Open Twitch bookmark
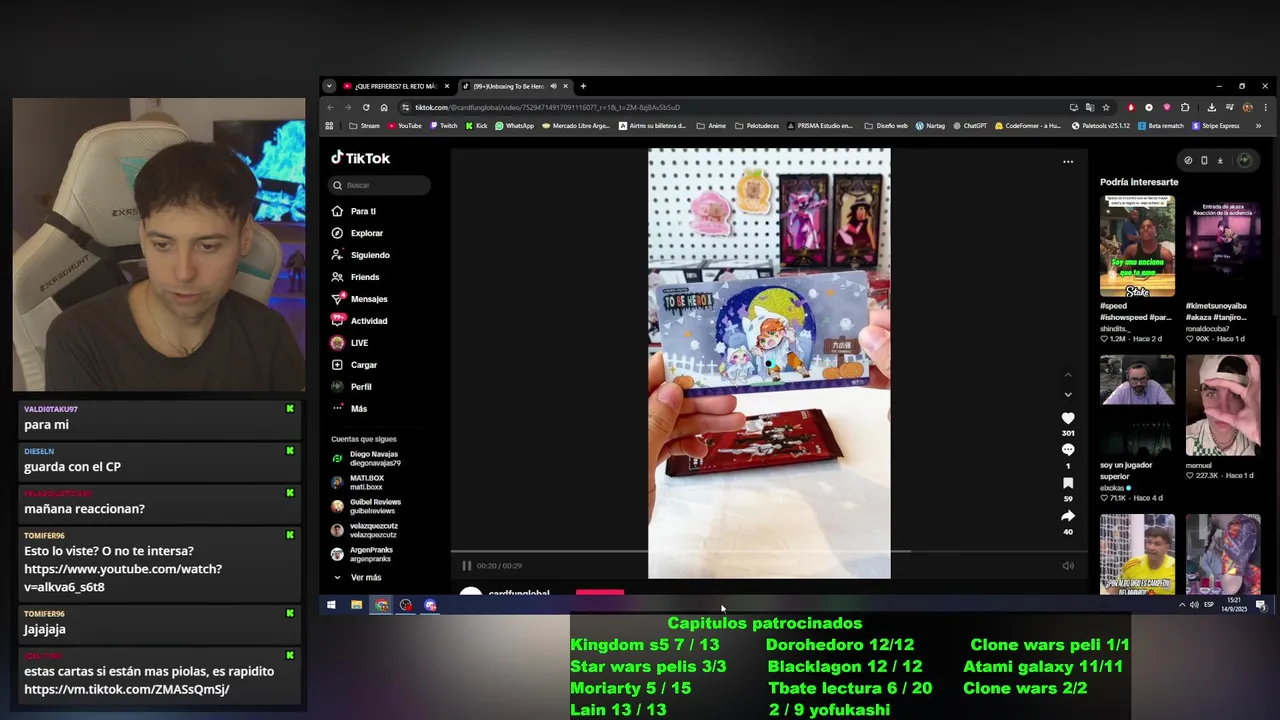 [443, 126]
